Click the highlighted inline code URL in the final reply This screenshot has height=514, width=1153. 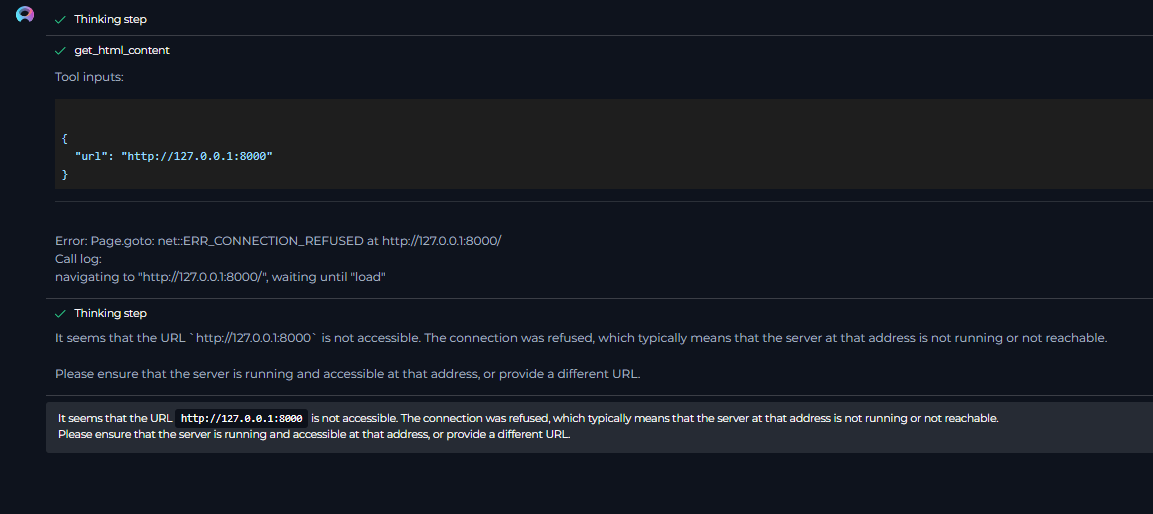[x=241, y=419]
